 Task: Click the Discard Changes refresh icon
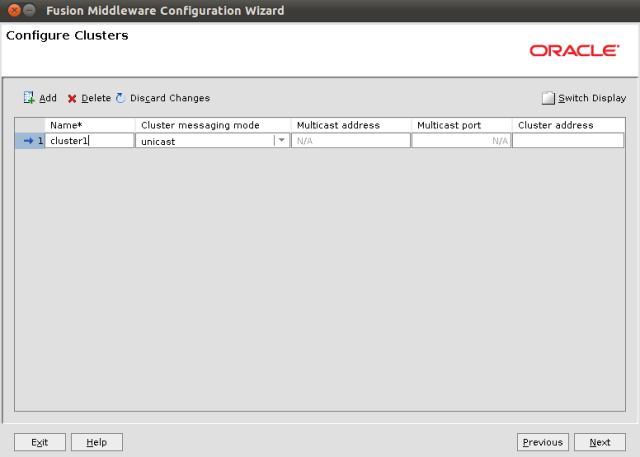[x=120, y=98]
